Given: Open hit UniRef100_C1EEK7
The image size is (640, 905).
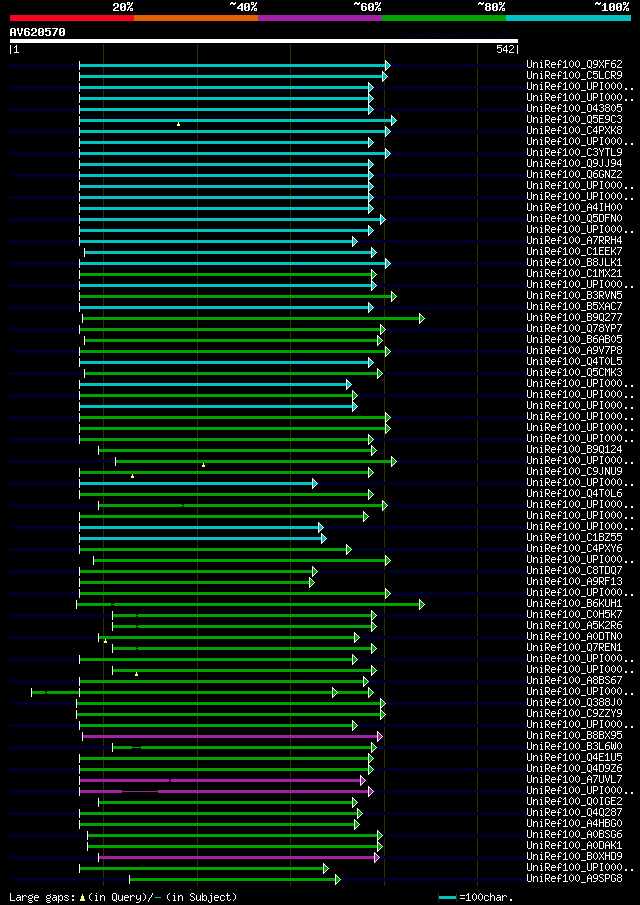Looking at the screenshot, I should click(x=574, y=251).
